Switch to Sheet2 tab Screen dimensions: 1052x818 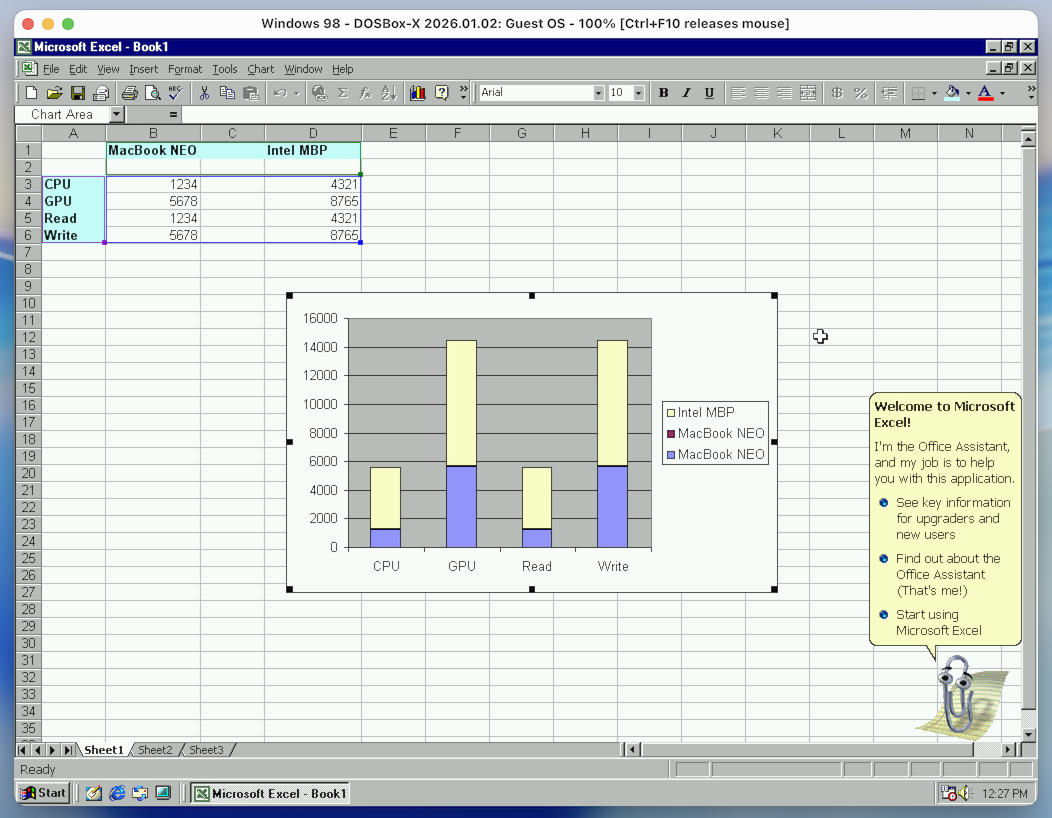[x=155, y=750]
